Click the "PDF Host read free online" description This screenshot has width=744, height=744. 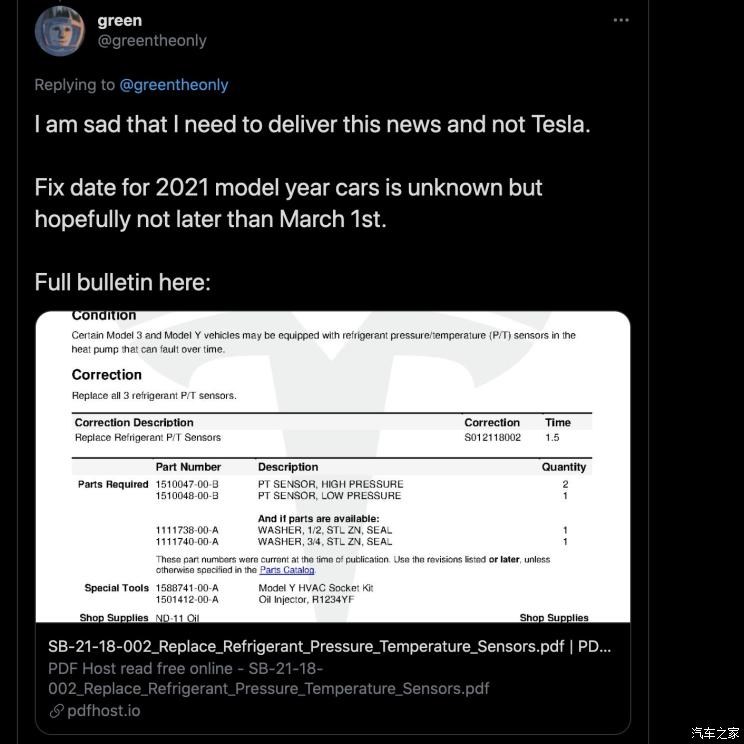(x=185, y=669)
